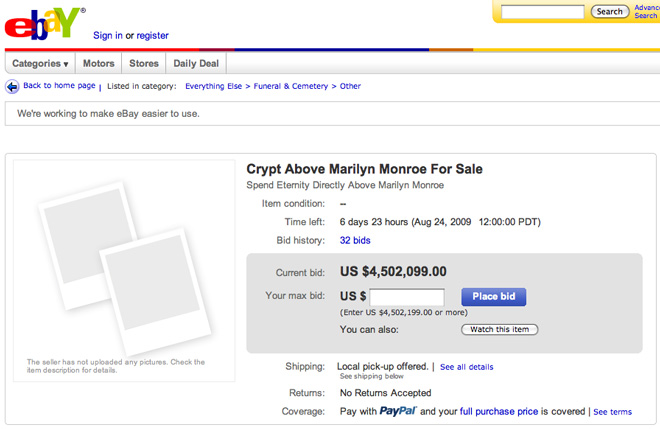The height and width of the screenshot is (429, 660).
Task: Click the blue back arrow icon
Action: pos(12,87)
